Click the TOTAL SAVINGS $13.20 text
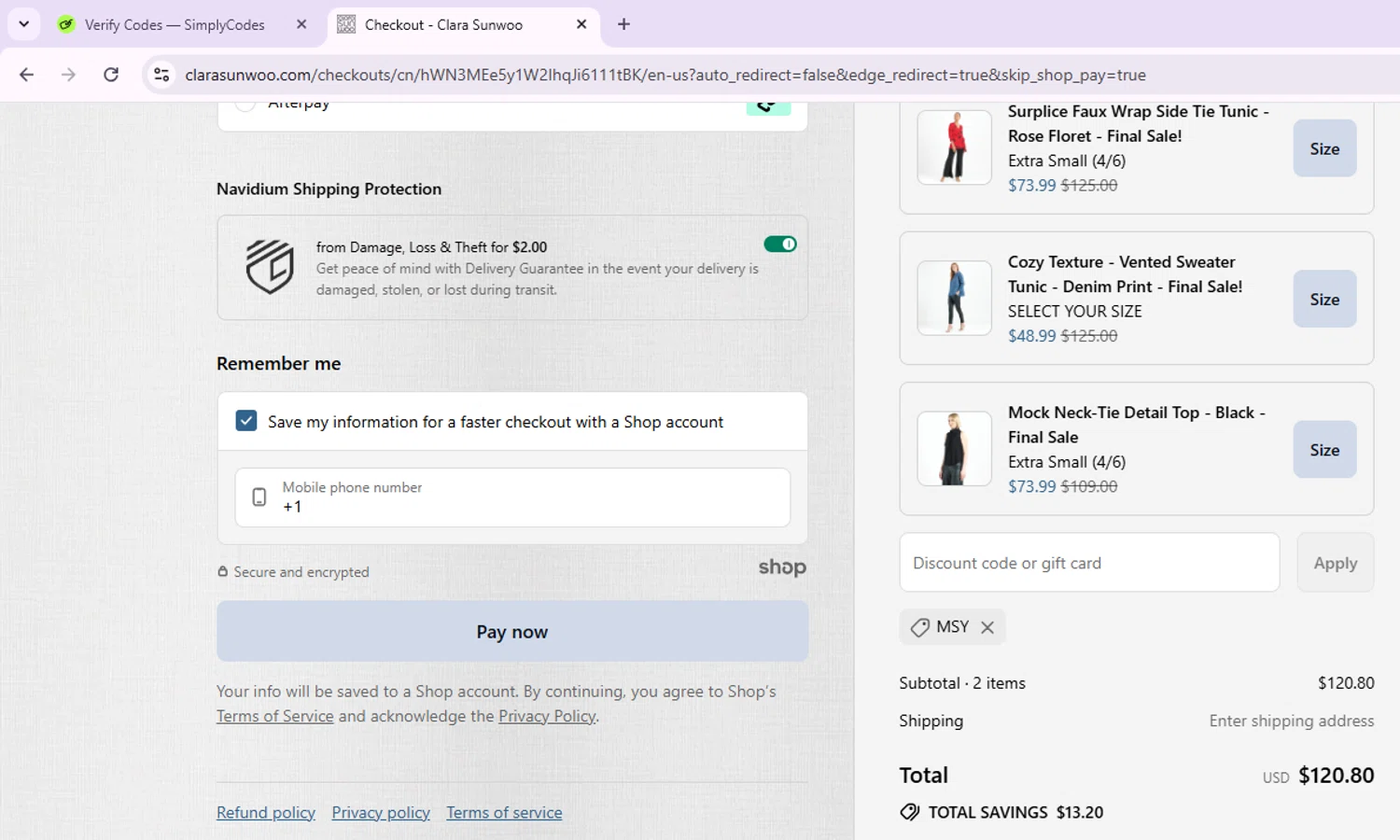 coord(1015,812)
